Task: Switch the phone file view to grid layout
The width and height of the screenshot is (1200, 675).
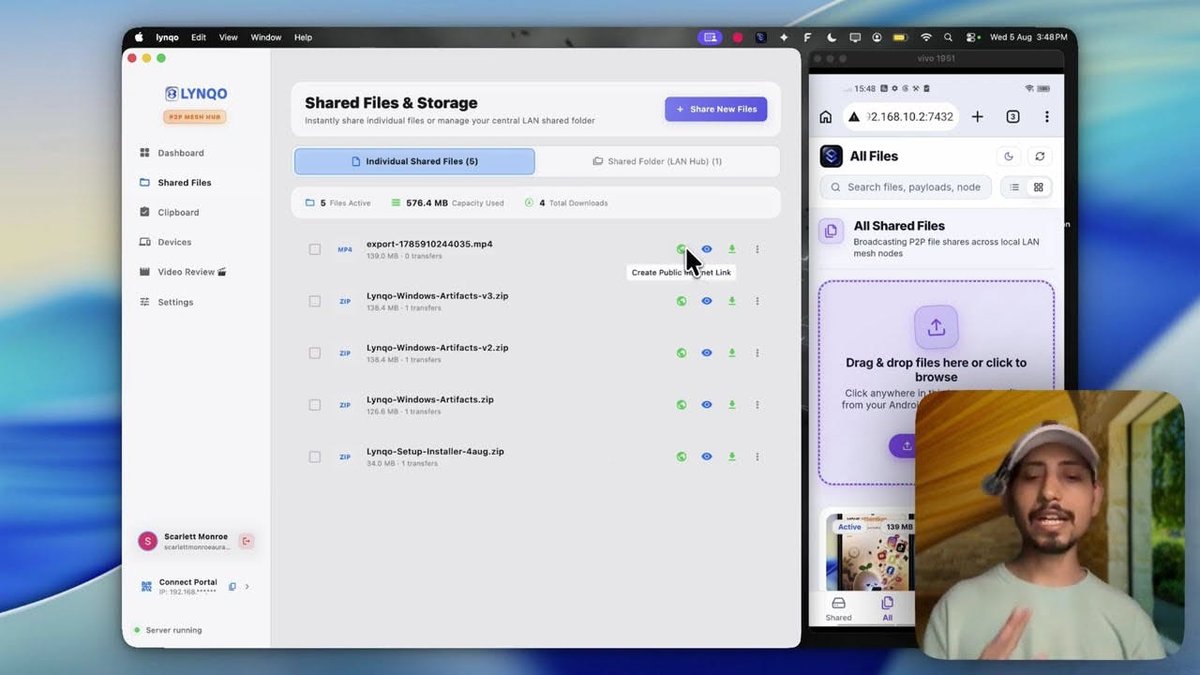Action: point(1038,187)
